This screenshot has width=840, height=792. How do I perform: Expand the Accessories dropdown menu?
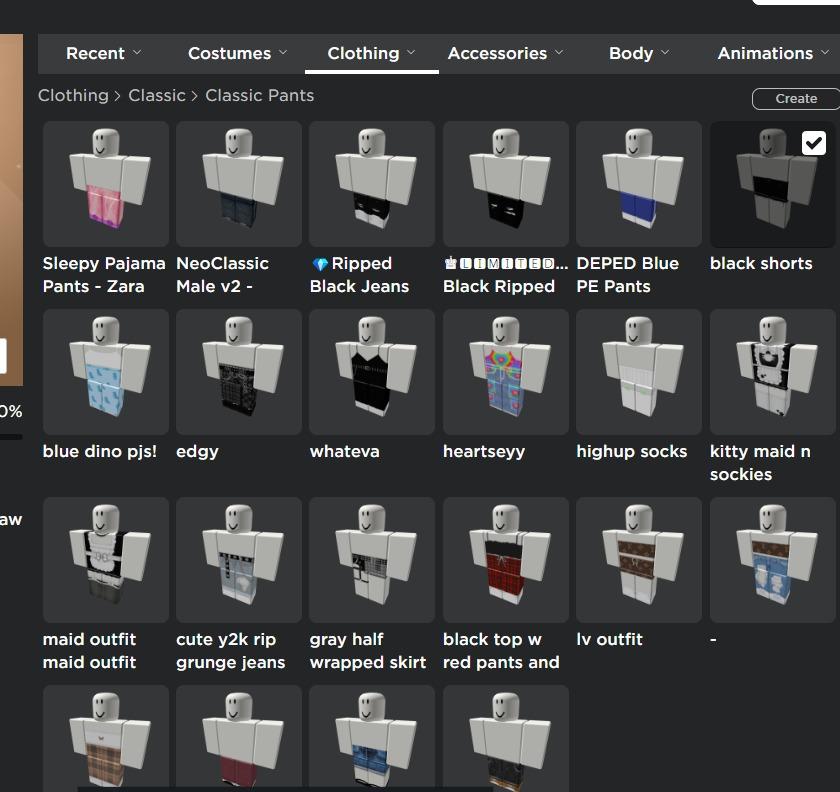pos(505,53)
